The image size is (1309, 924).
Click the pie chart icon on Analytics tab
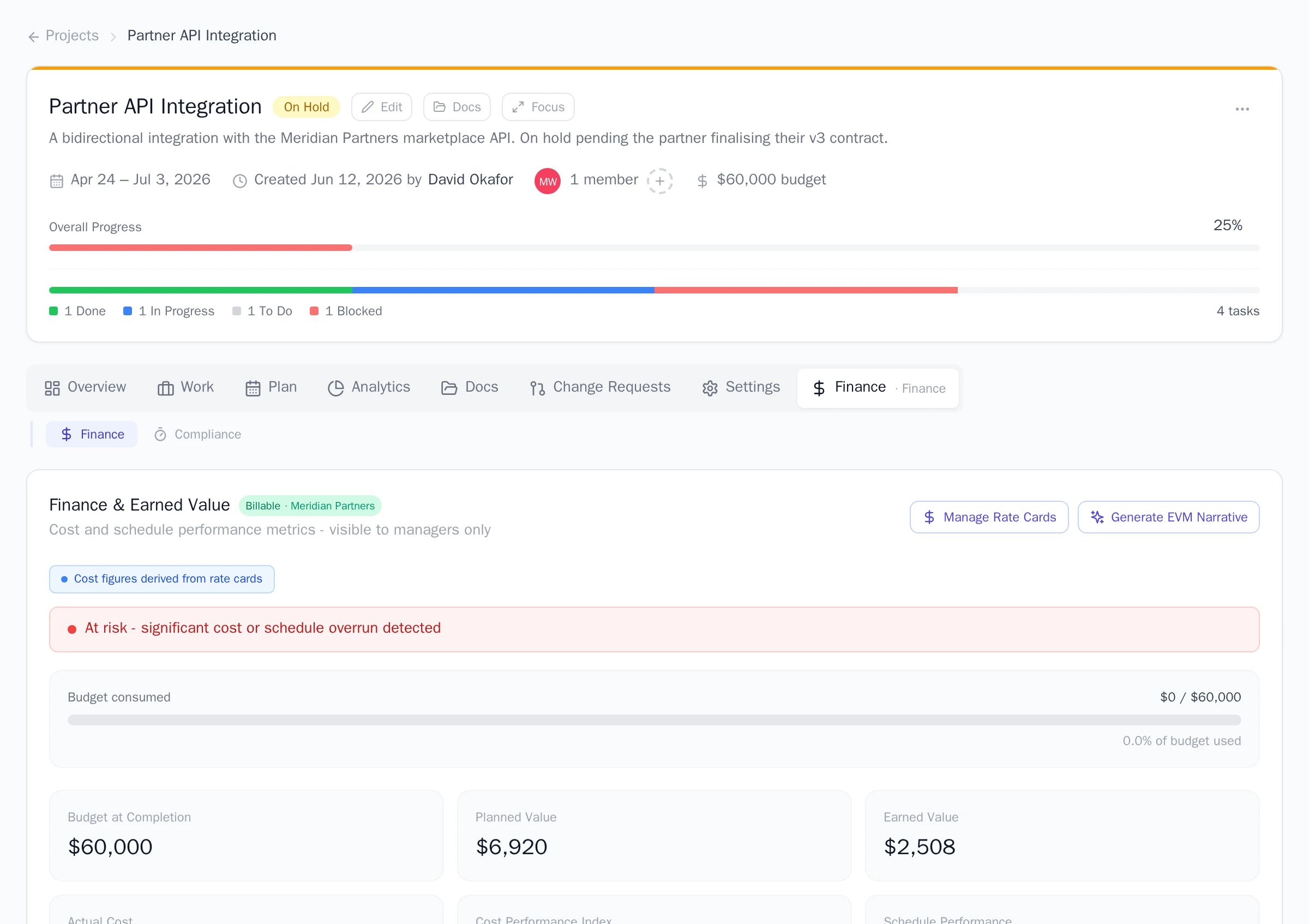coord(336,389)
